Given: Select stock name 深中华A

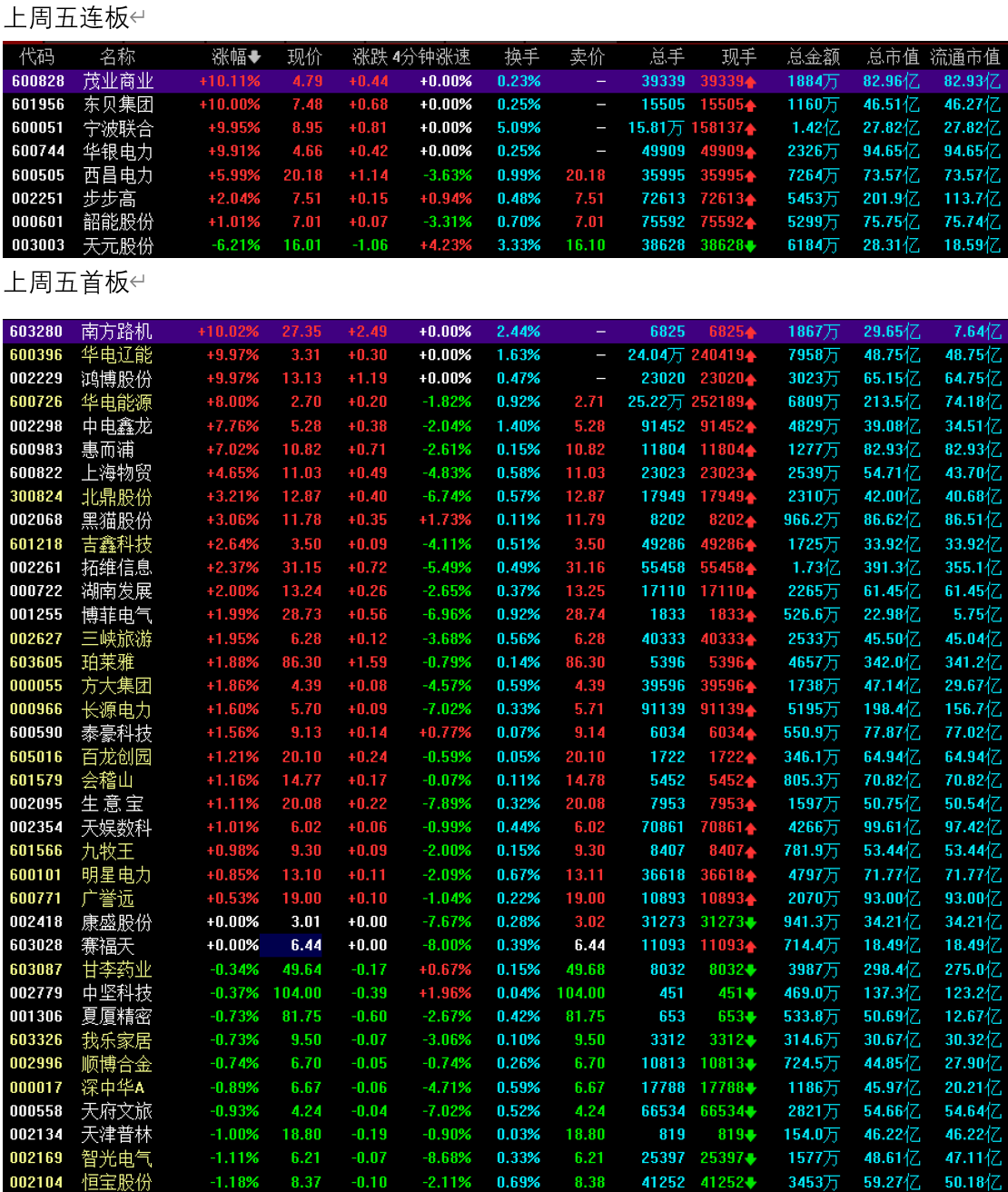Looking at the screenshot, I should point(114,1088).
